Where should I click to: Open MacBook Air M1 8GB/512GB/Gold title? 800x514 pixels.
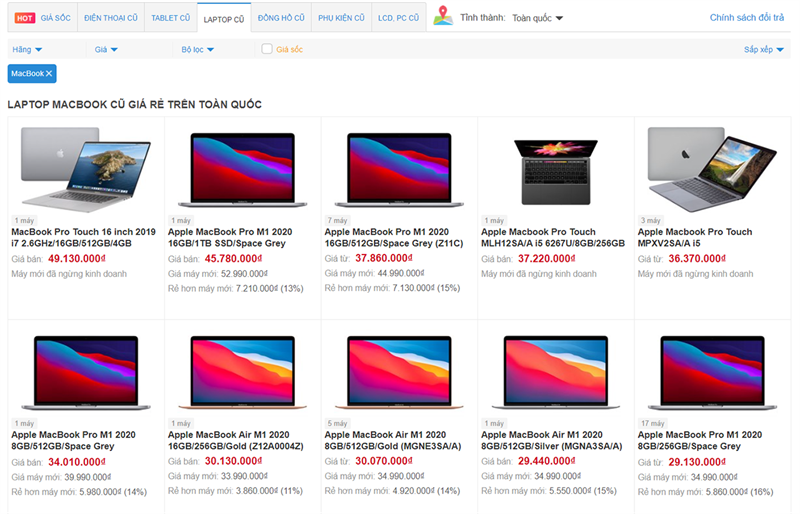(x=393, y=440)
